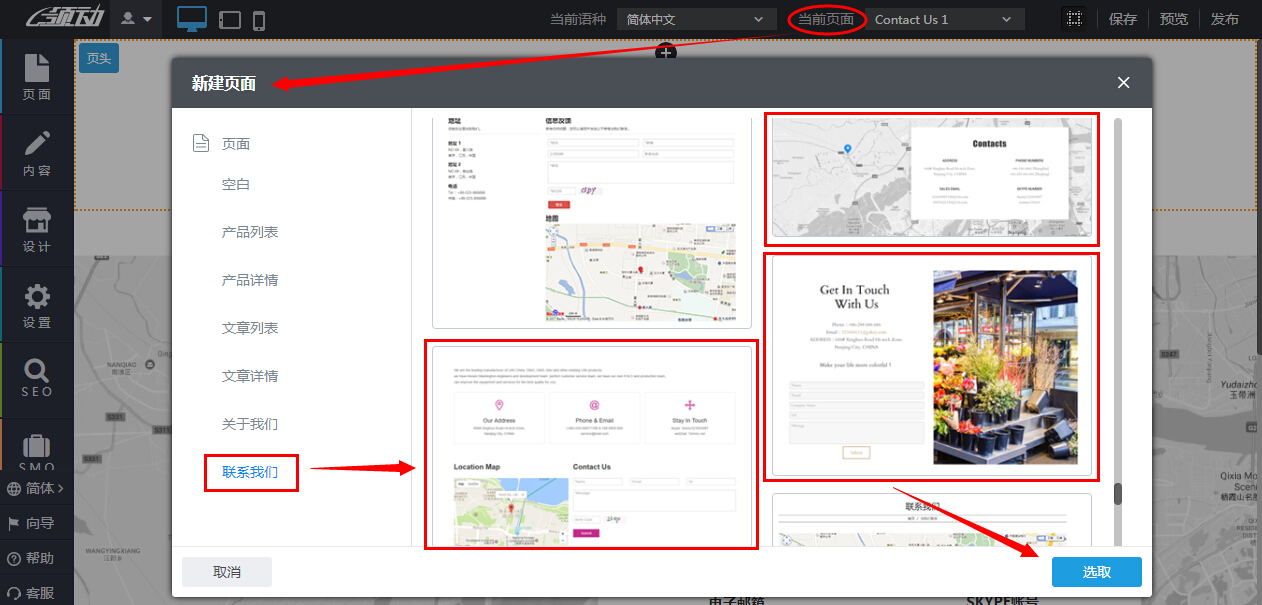Viewport: 1262px width, 605px height.
Task: Open the 内容 content pencil panel
Action: pos(36,153)
